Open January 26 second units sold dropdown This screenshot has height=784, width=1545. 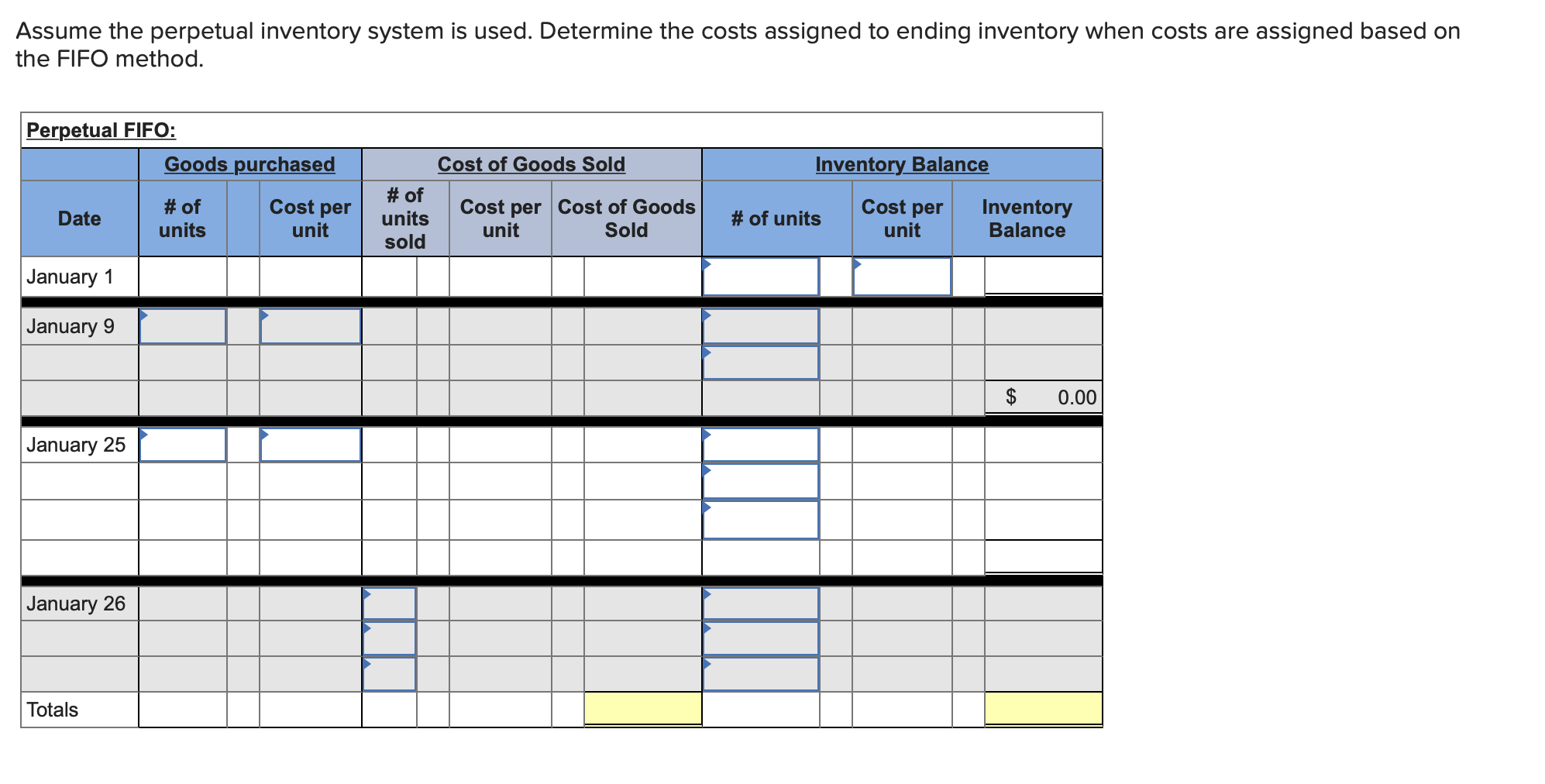pos(389,638)
